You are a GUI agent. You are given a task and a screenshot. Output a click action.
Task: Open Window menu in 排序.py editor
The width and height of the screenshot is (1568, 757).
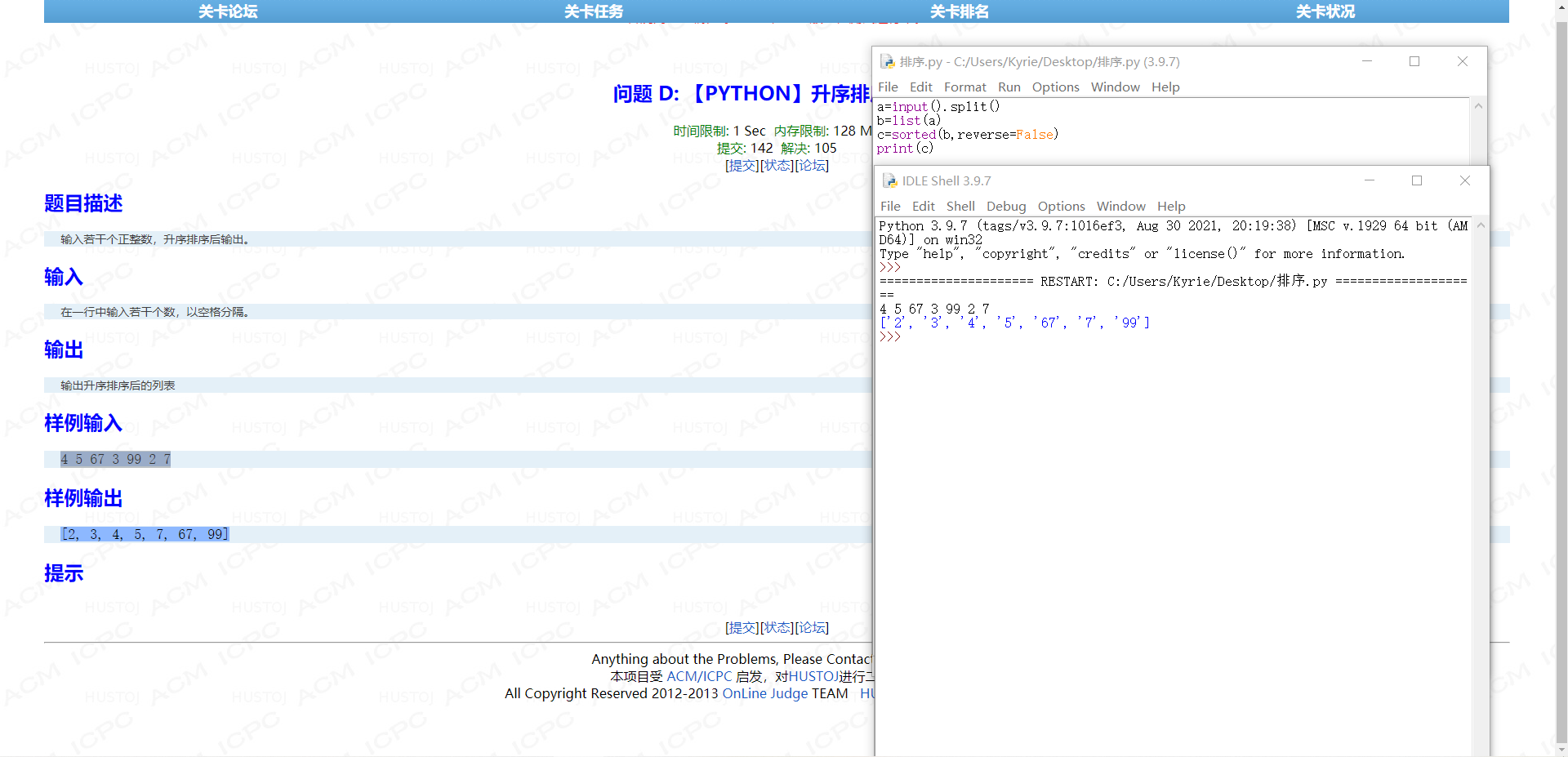1115,87
